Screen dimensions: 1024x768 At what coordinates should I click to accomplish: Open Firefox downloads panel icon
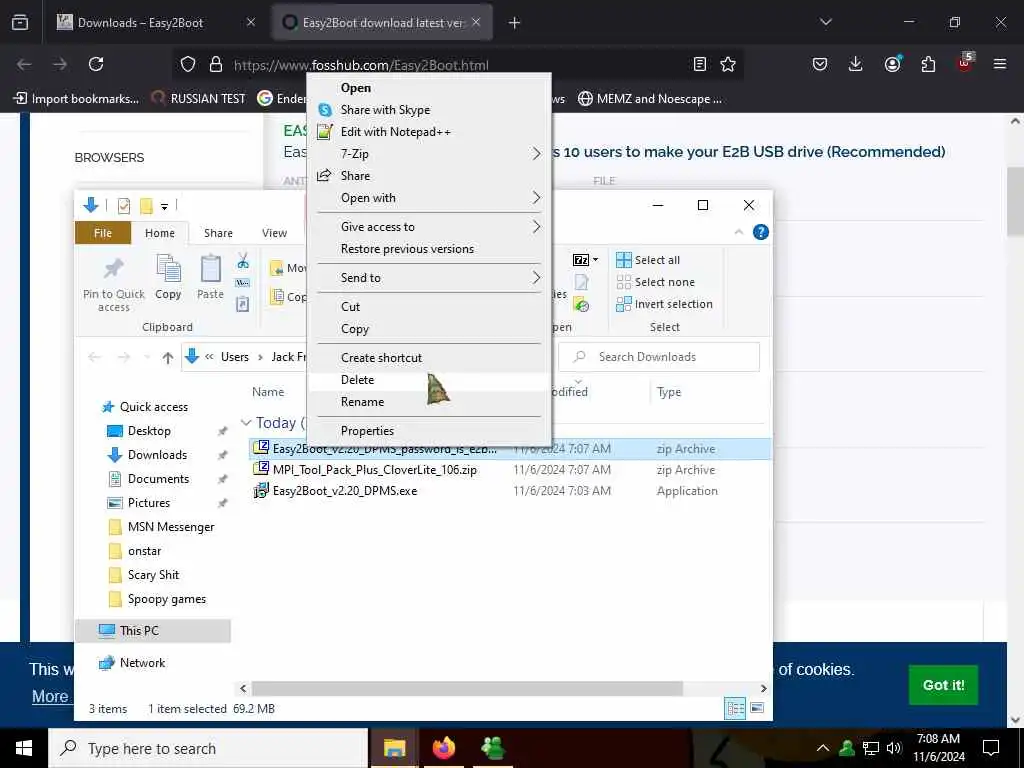[856, 64]
